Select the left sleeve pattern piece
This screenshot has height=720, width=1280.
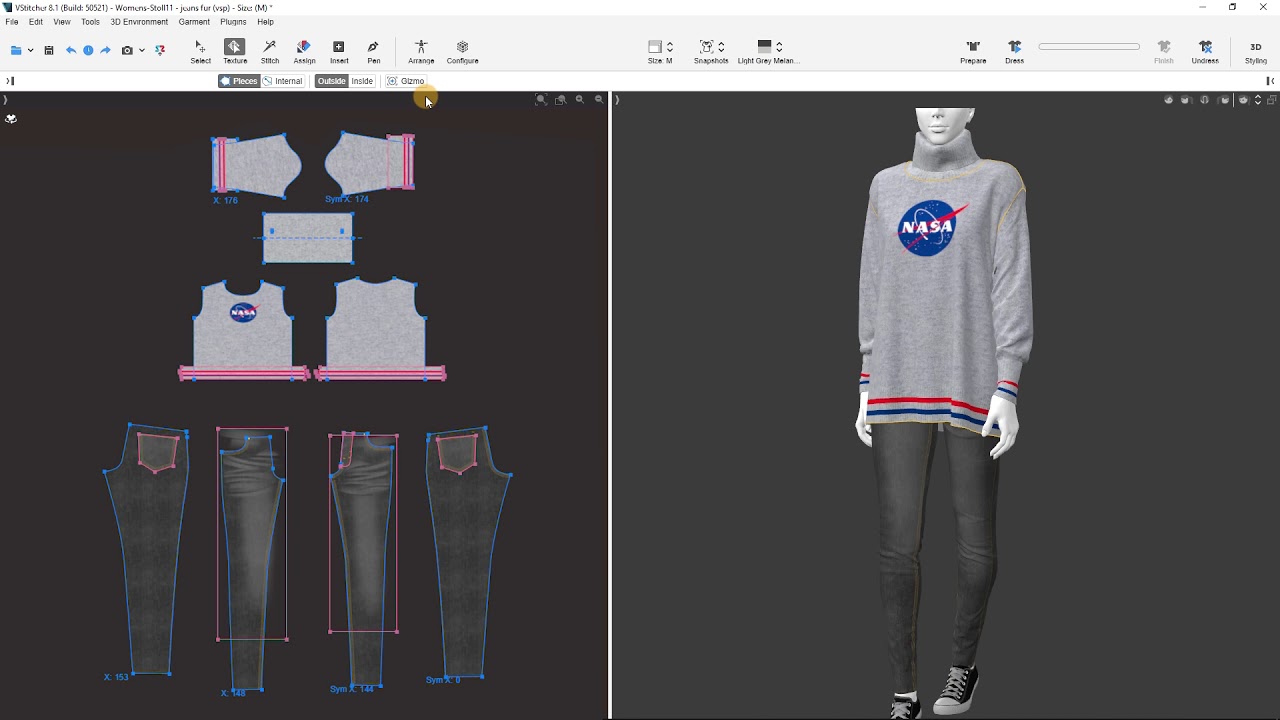pos(256,165)
